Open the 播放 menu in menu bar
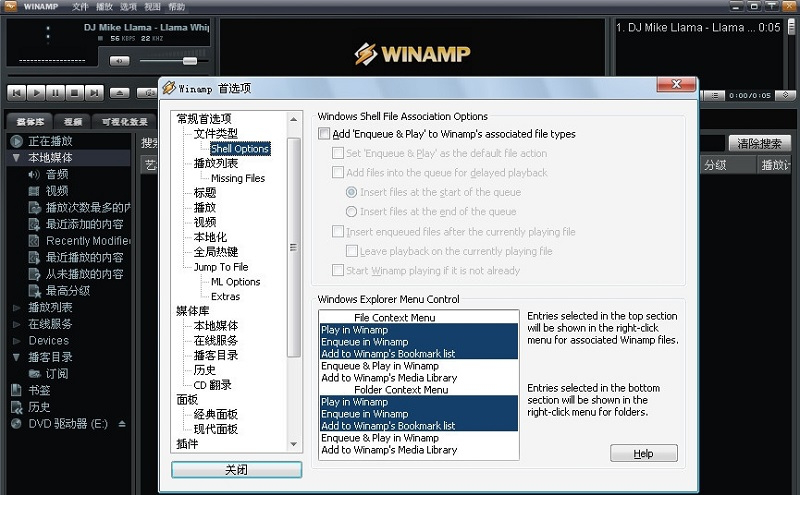The width and height of the screenshot is (800, 514). [105, 7]
